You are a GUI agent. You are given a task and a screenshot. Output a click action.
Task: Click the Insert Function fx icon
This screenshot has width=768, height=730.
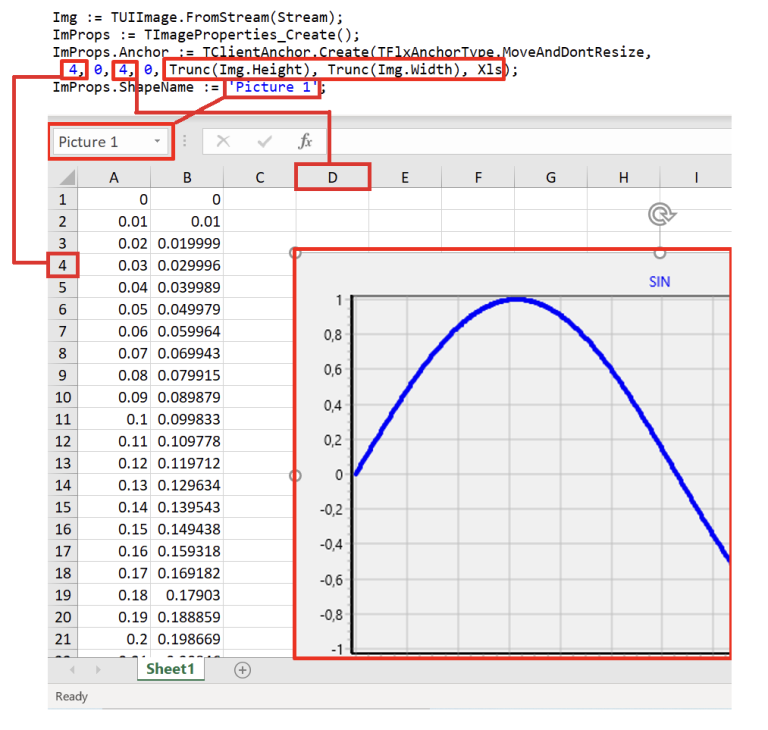[305, 142]
